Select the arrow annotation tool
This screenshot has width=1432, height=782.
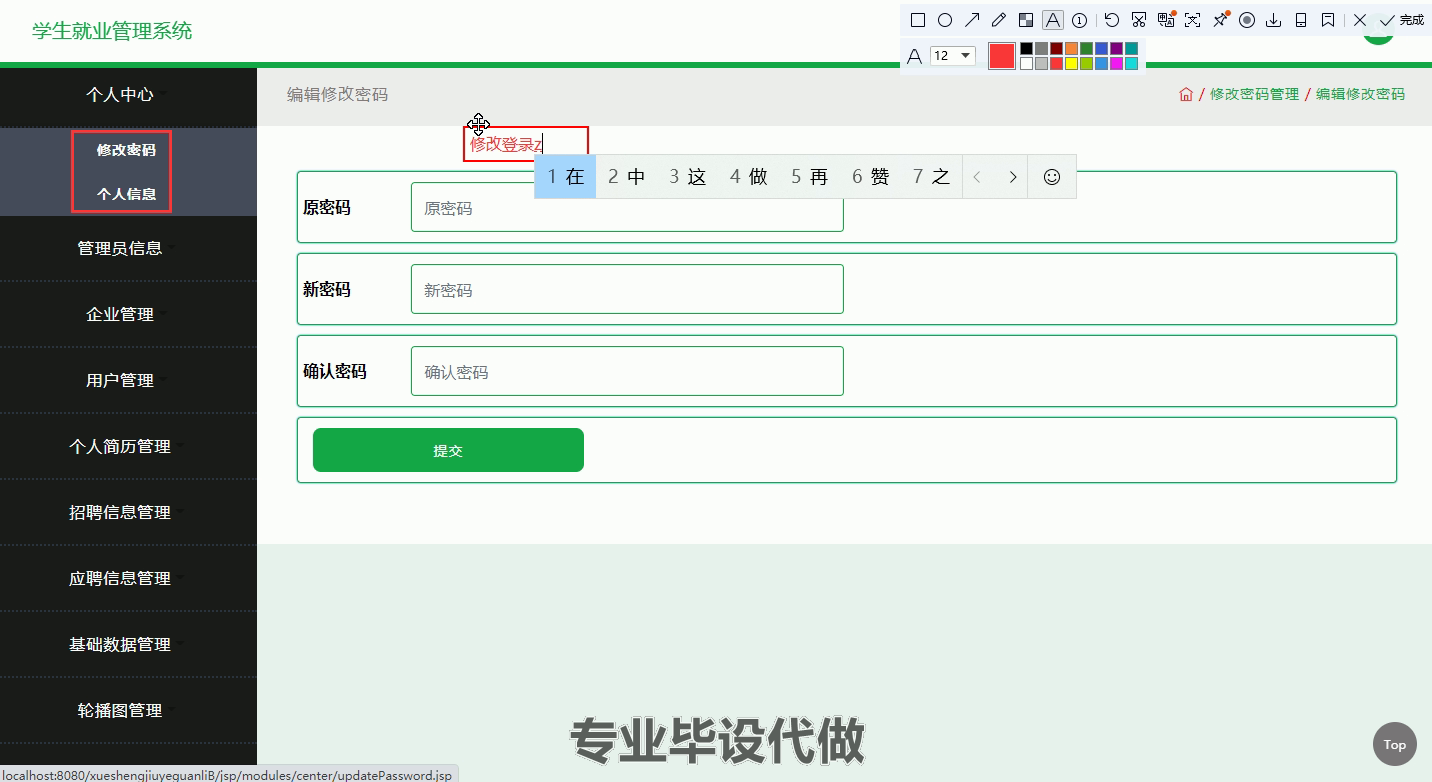[x=972, y=20]
